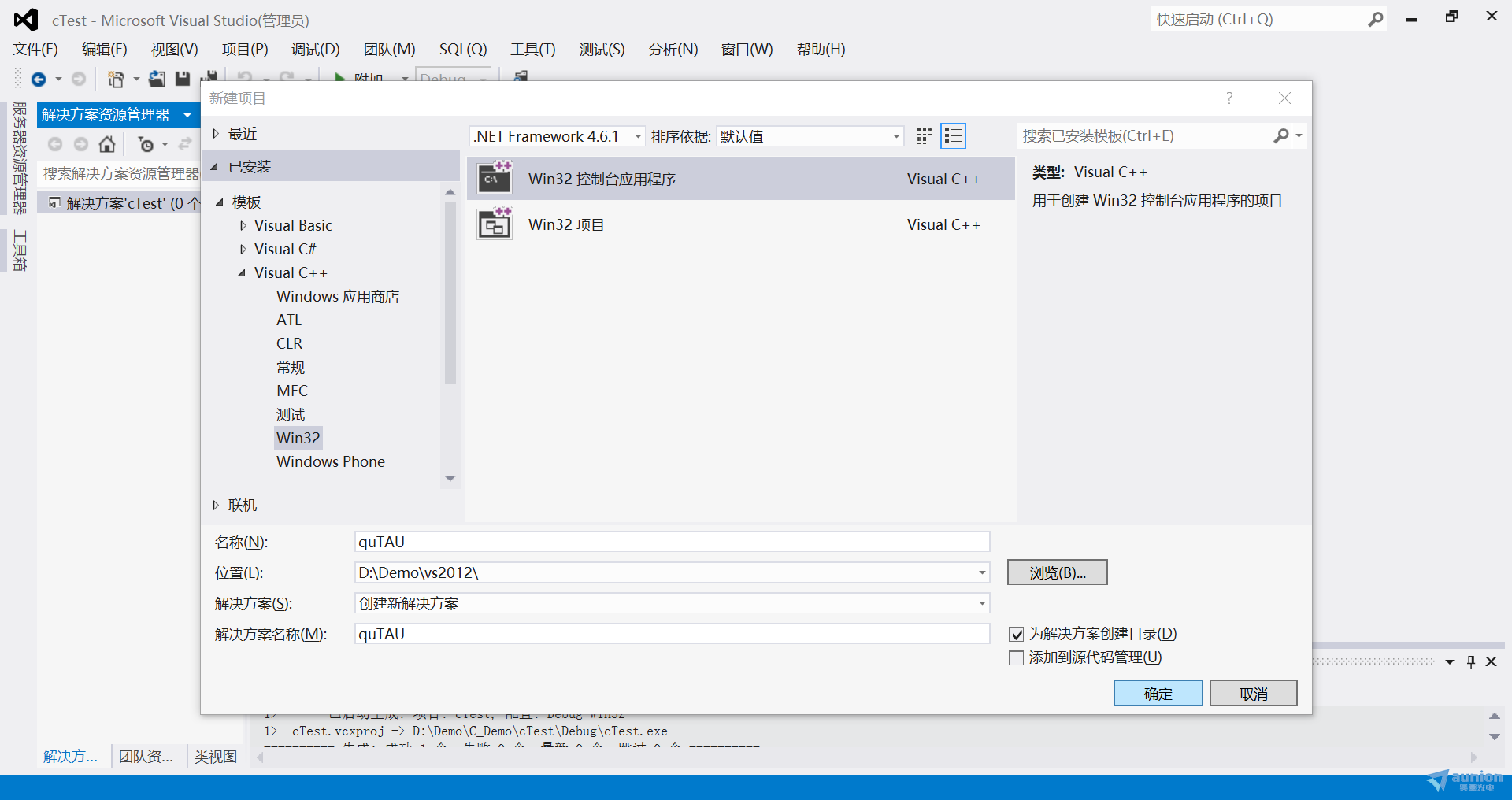Click the 取消 button
1512x800 pixels.
[x=1253, y=694]
